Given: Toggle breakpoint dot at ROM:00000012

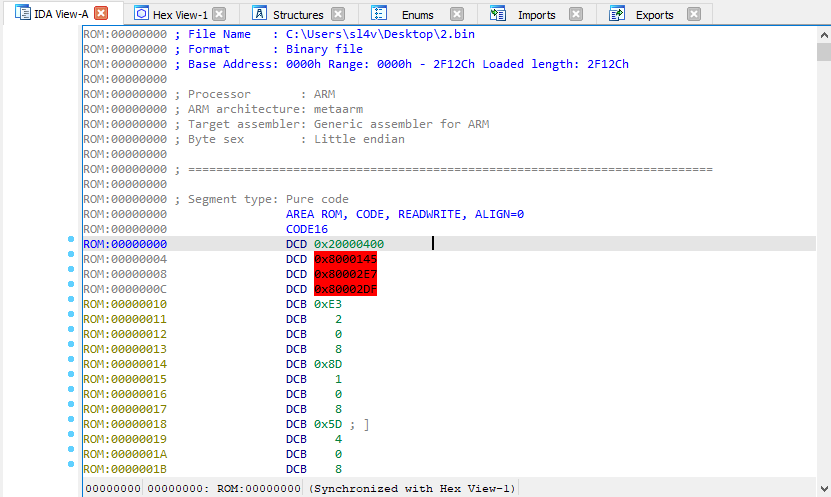Looking at the screenshot, I should pyautogui.click(x=71, y=329).
